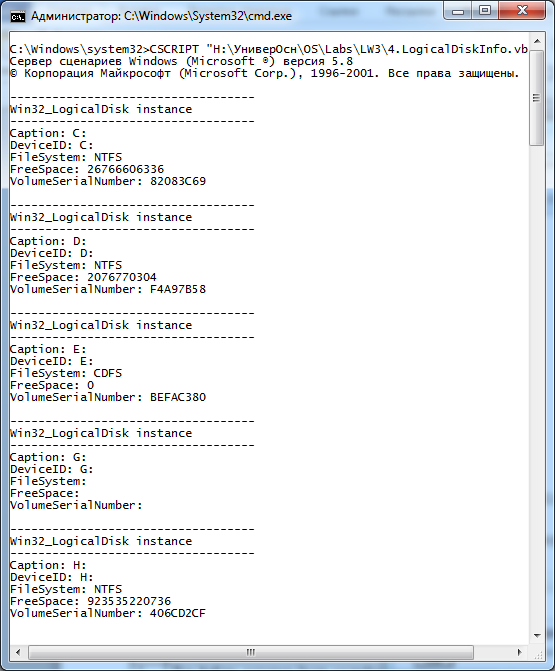This screenshot has width=555, height=671.
Task: Click the 'Caption: H:' line
Action: pyautogui.click(x=48, y=564)
